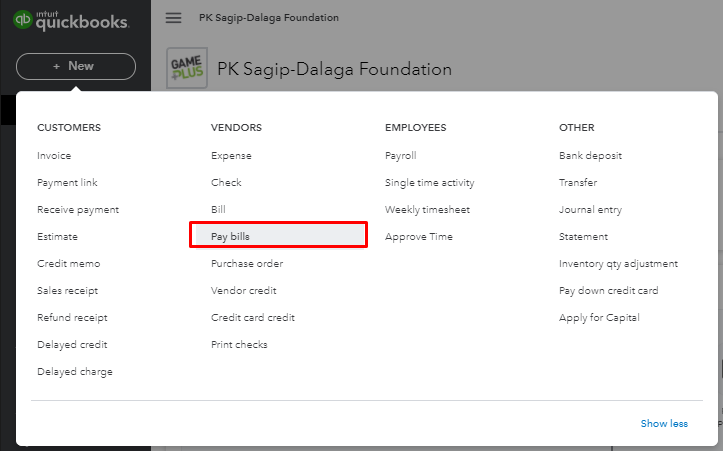
Task: Click Purchase order menu item
Action: (247, 264)
